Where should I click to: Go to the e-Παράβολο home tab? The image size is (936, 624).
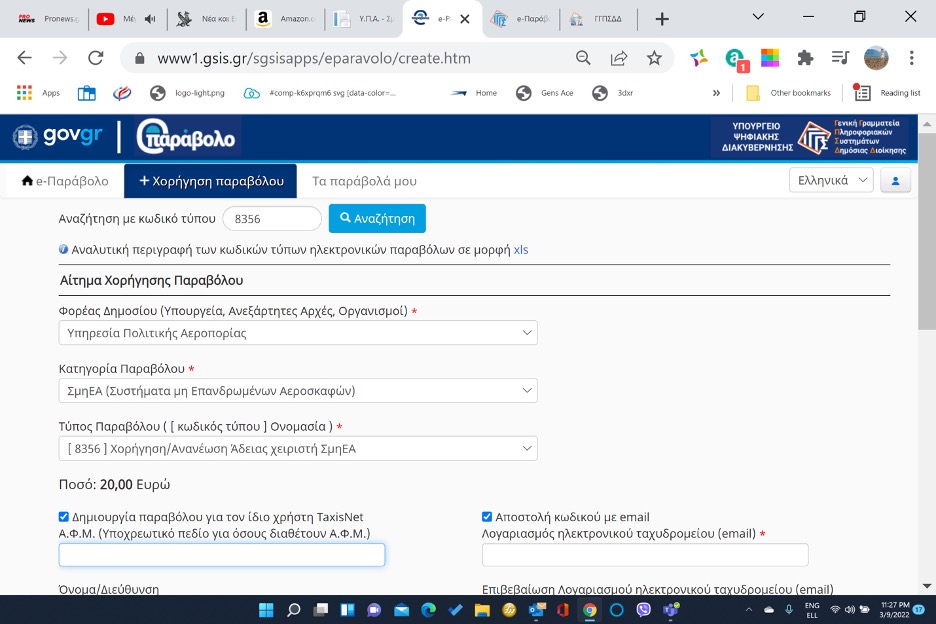(65, 181)
